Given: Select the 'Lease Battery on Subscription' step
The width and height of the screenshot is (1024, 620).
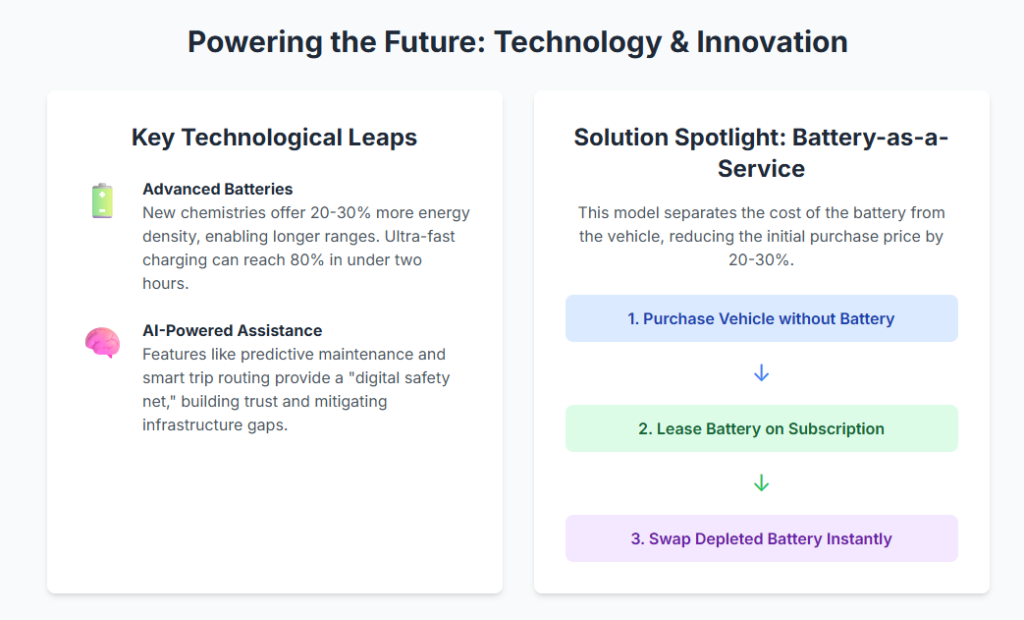Looking at the screenshot, I should [761, 429].
